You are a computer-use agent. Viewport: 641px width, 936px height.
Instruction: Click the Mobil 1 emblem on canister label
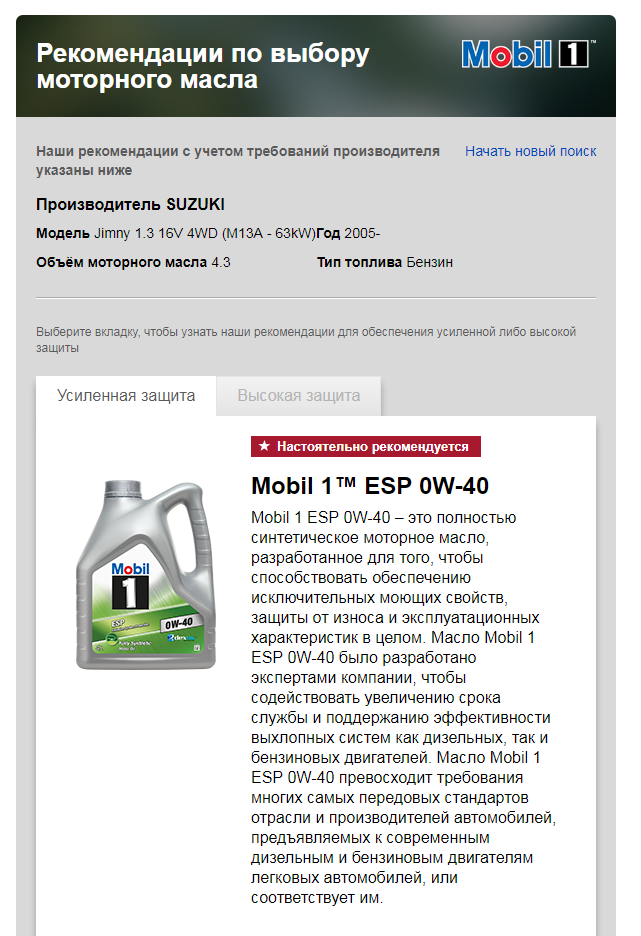click(130, 586)
